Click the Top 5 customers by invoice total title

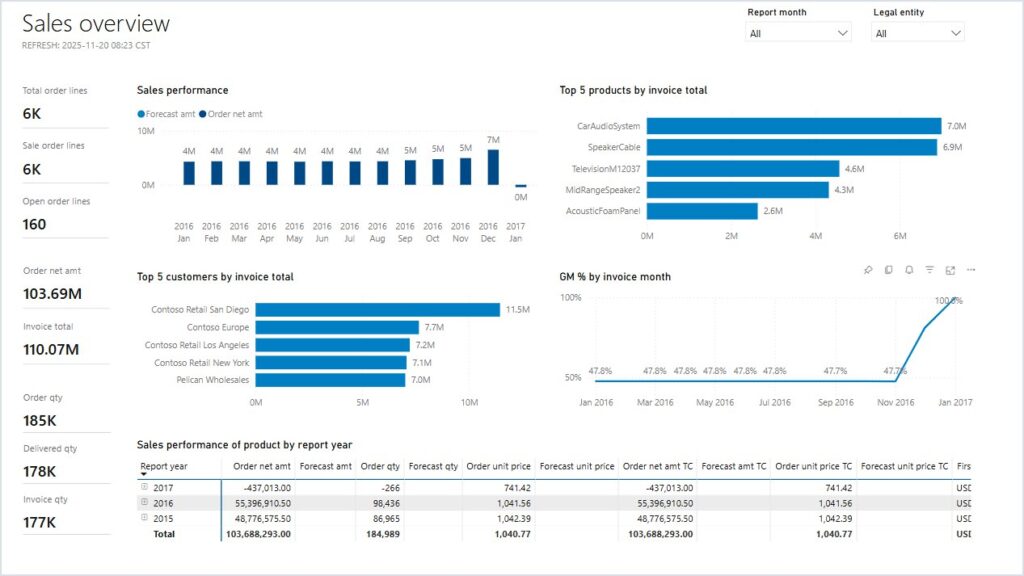click(215, 277)
